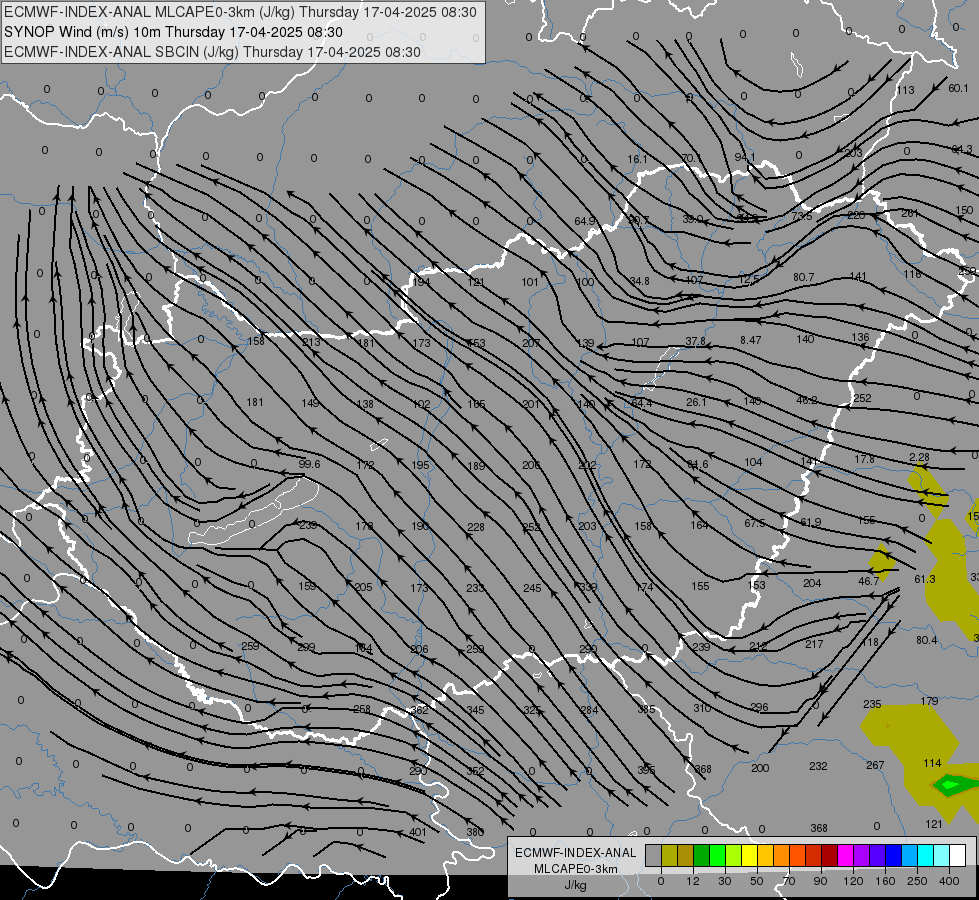Image resolution: width=979 pixels, height=900 pixels.
Task: Click the map value '16.1'
Action: click(637, 159)
